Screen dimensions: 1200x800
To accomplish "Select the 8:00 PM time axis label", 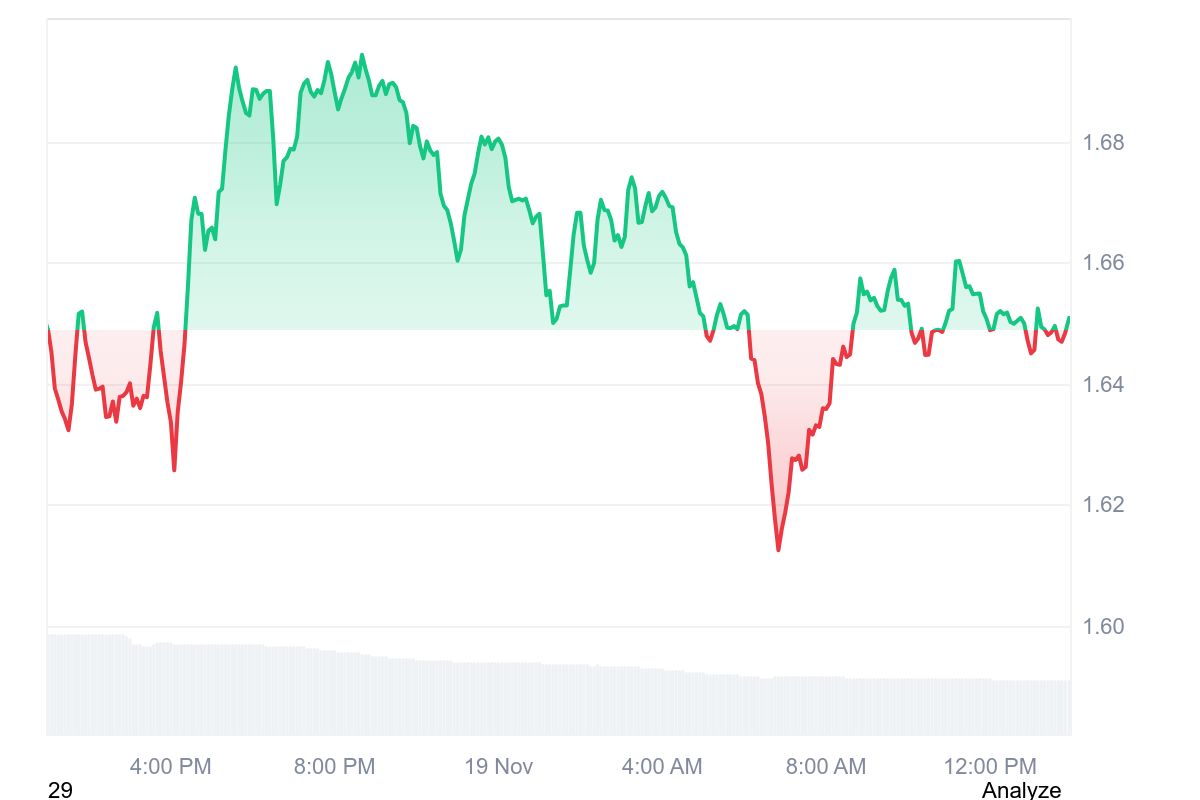I will [x=334, y=767].
